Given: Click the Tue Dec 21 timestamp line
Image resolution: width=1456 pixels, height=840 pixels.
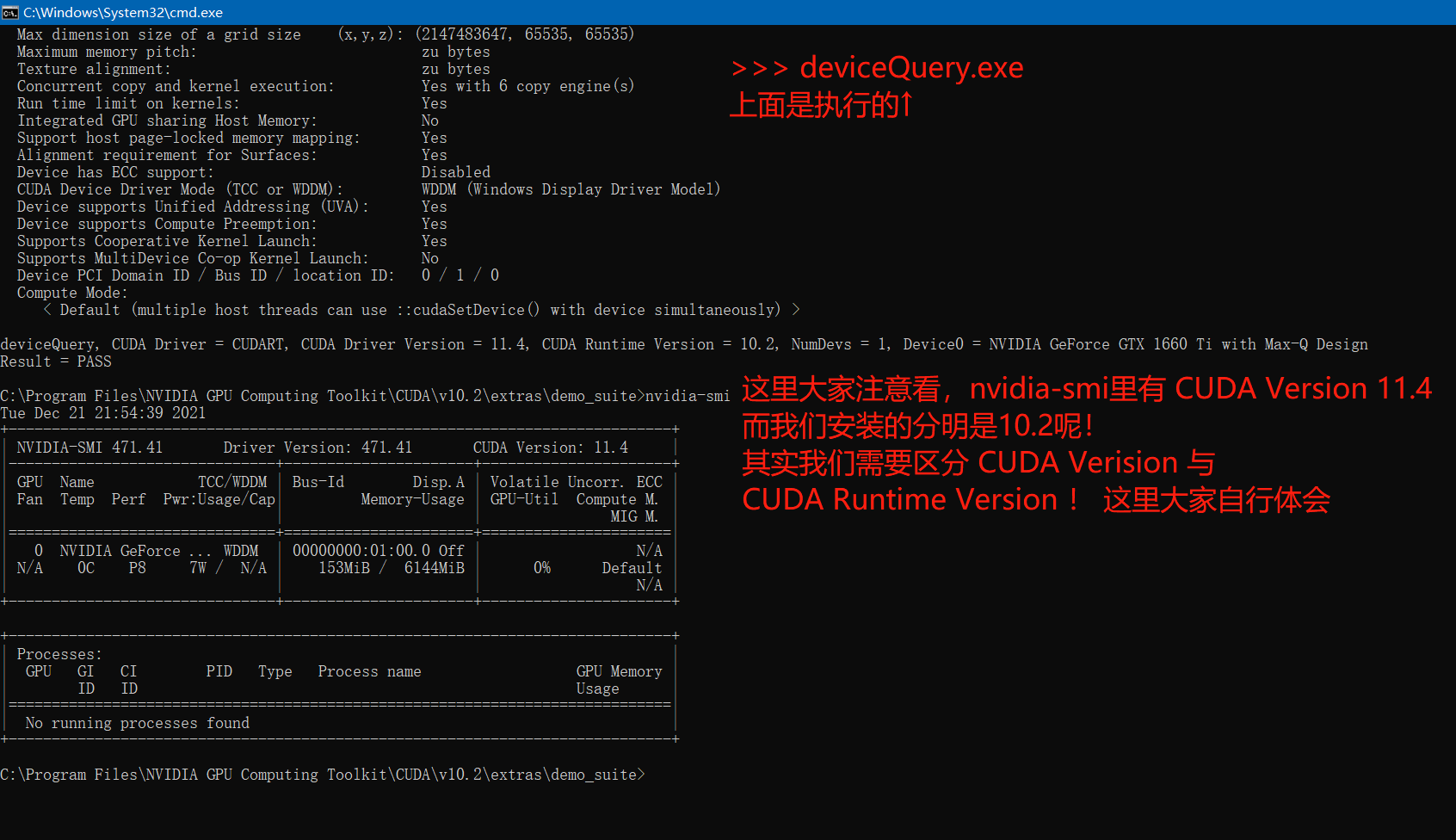Looking at the screenshot, I should pos(103,413).
